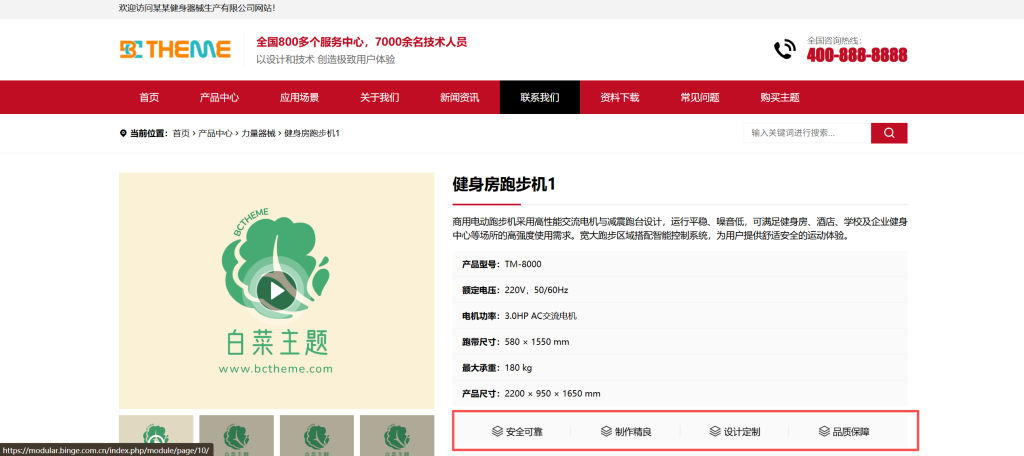This screenshot has height=456, width=1024.
Task: Select the first product thumbnail with play icon
Action: [x=156, y=435]
